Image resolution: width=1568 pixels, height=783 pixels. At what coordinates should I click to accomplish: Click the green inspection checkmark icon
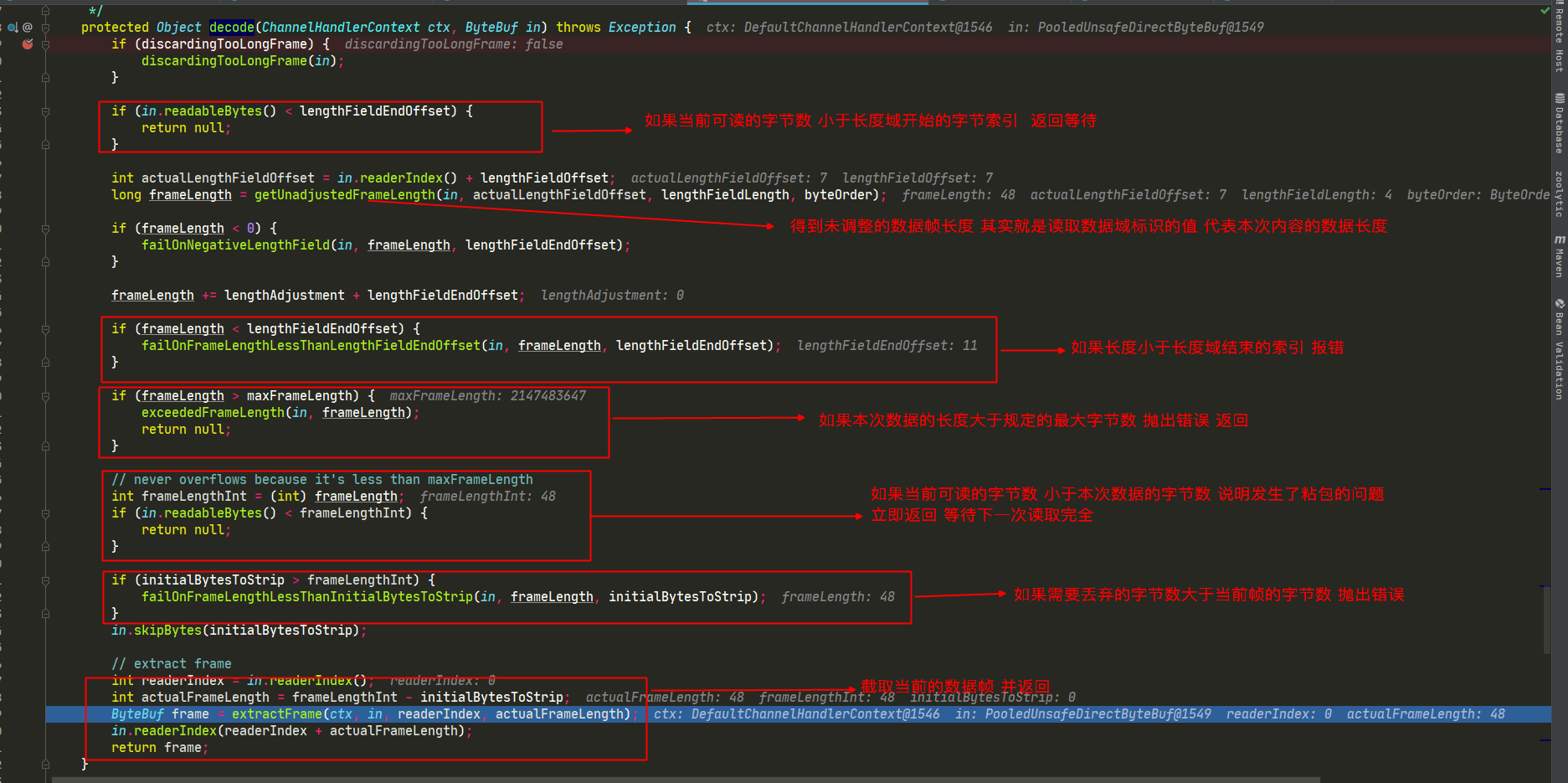[x=1545, y=11]
